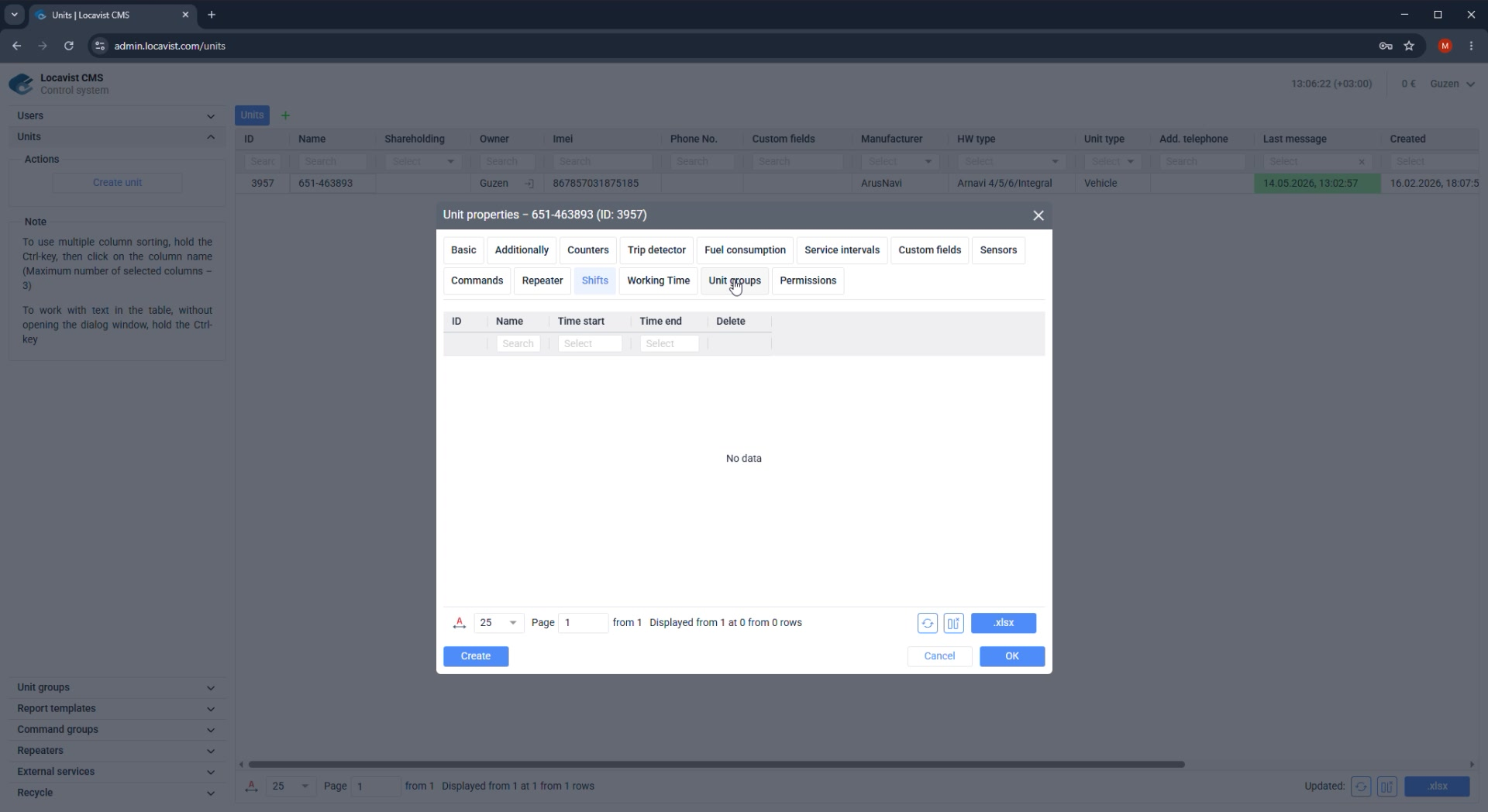Switch to Repeater tab

point(542,280)
